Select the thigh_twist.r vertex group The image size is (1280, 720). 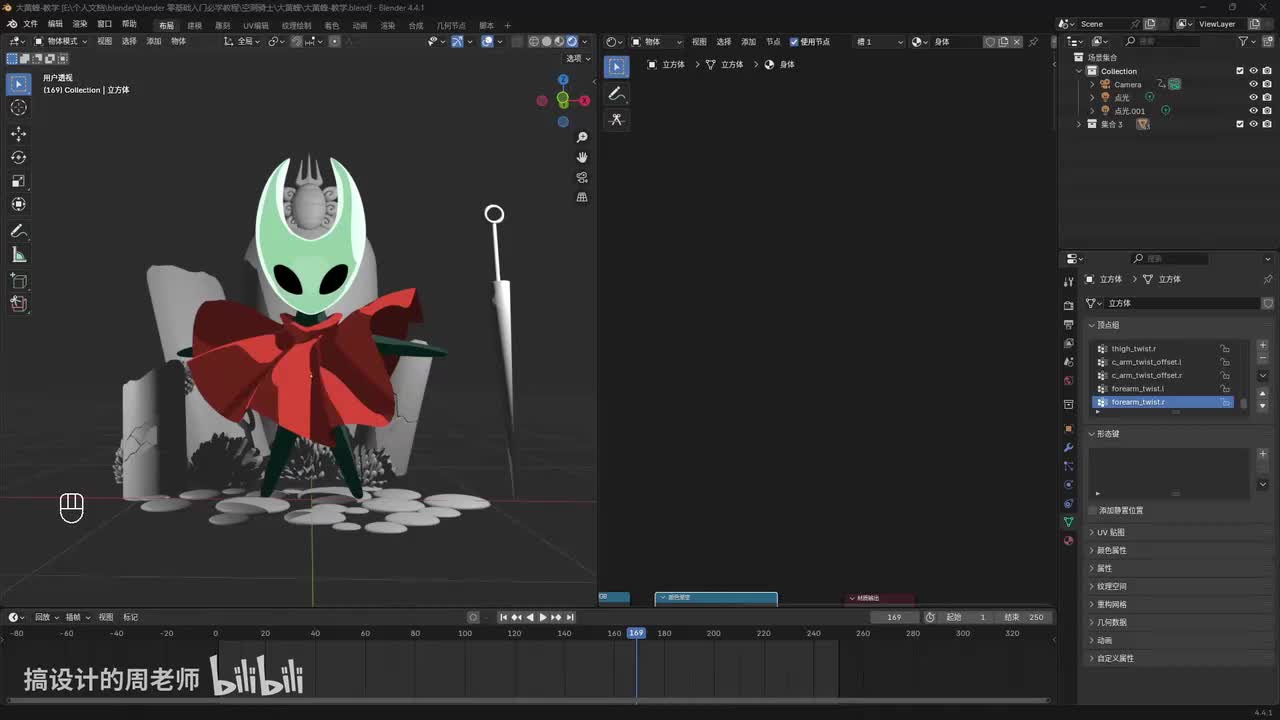click(x=1133, y=349)
